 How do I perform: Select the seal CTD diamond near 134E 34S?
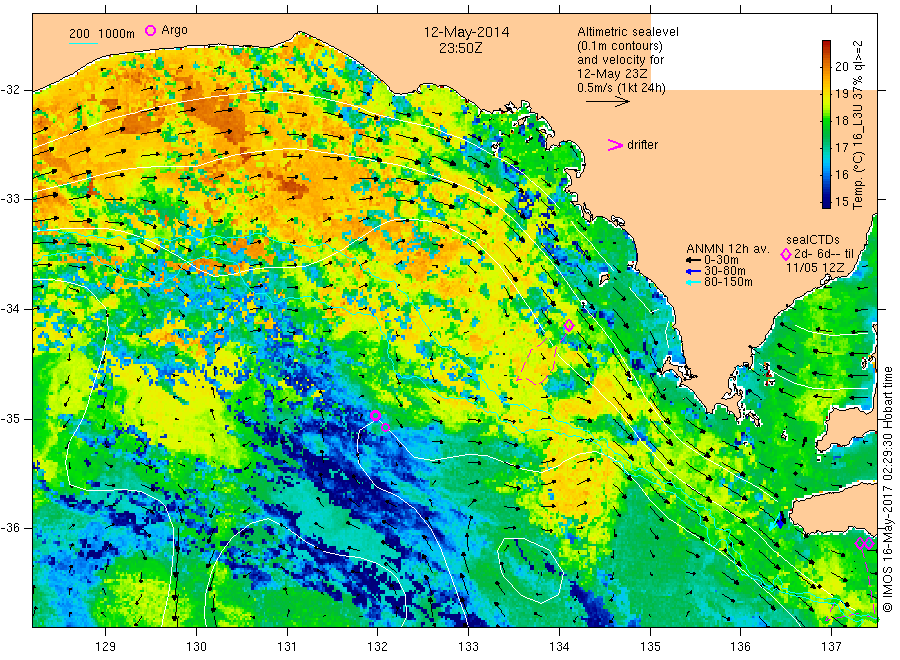coord(569,326)
